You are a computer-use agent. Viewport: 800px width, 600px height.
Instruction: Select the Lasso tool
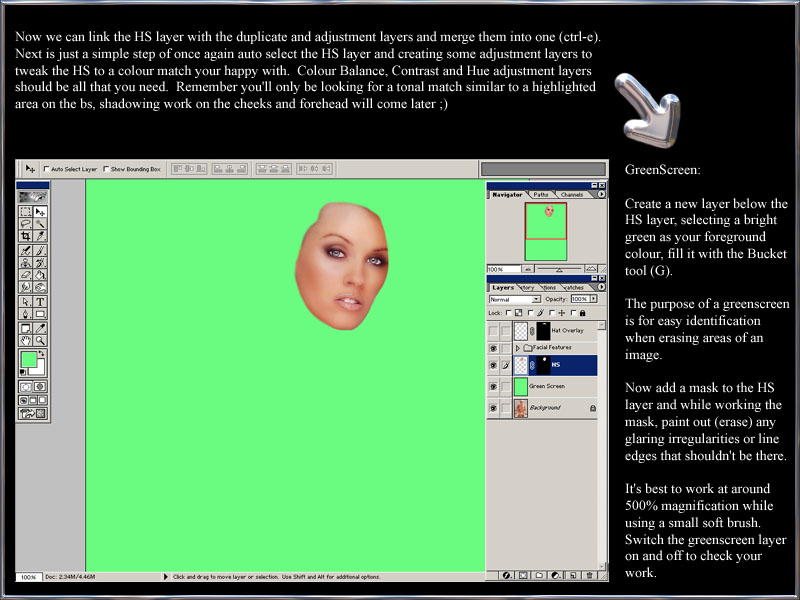coord(26,223)
